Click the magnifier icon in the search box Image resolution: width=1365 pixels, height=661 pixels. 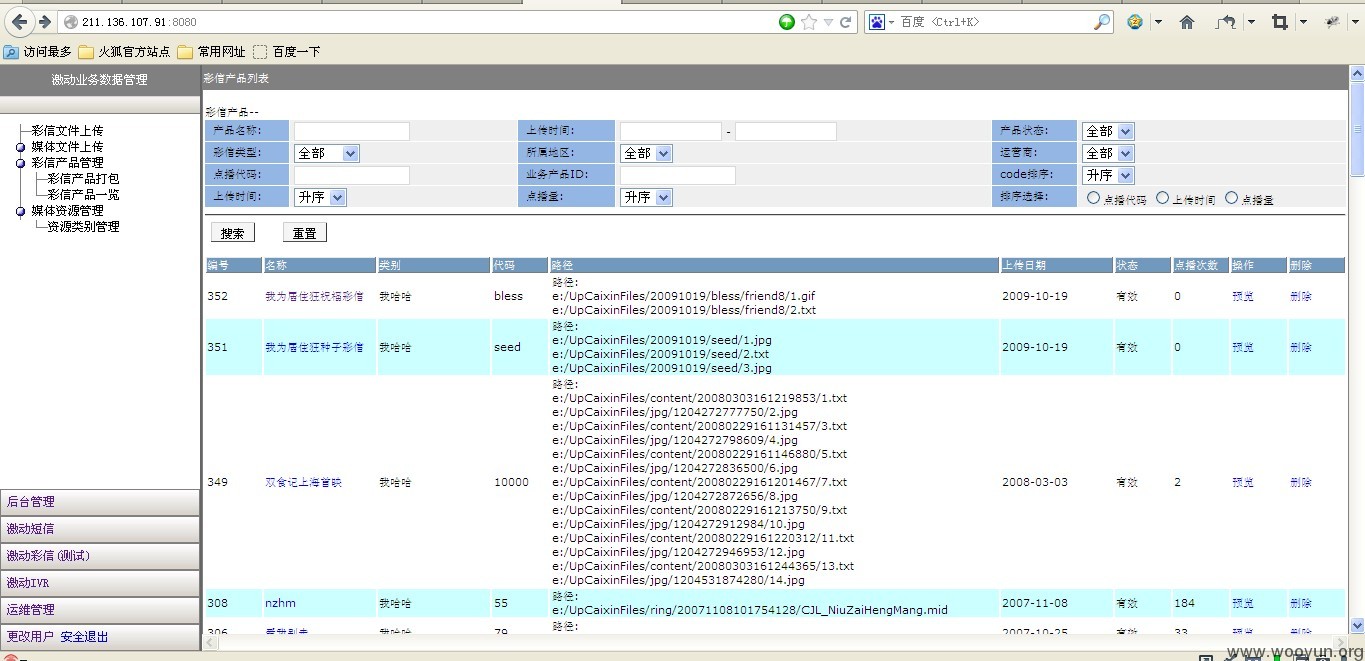(1101, 22)
